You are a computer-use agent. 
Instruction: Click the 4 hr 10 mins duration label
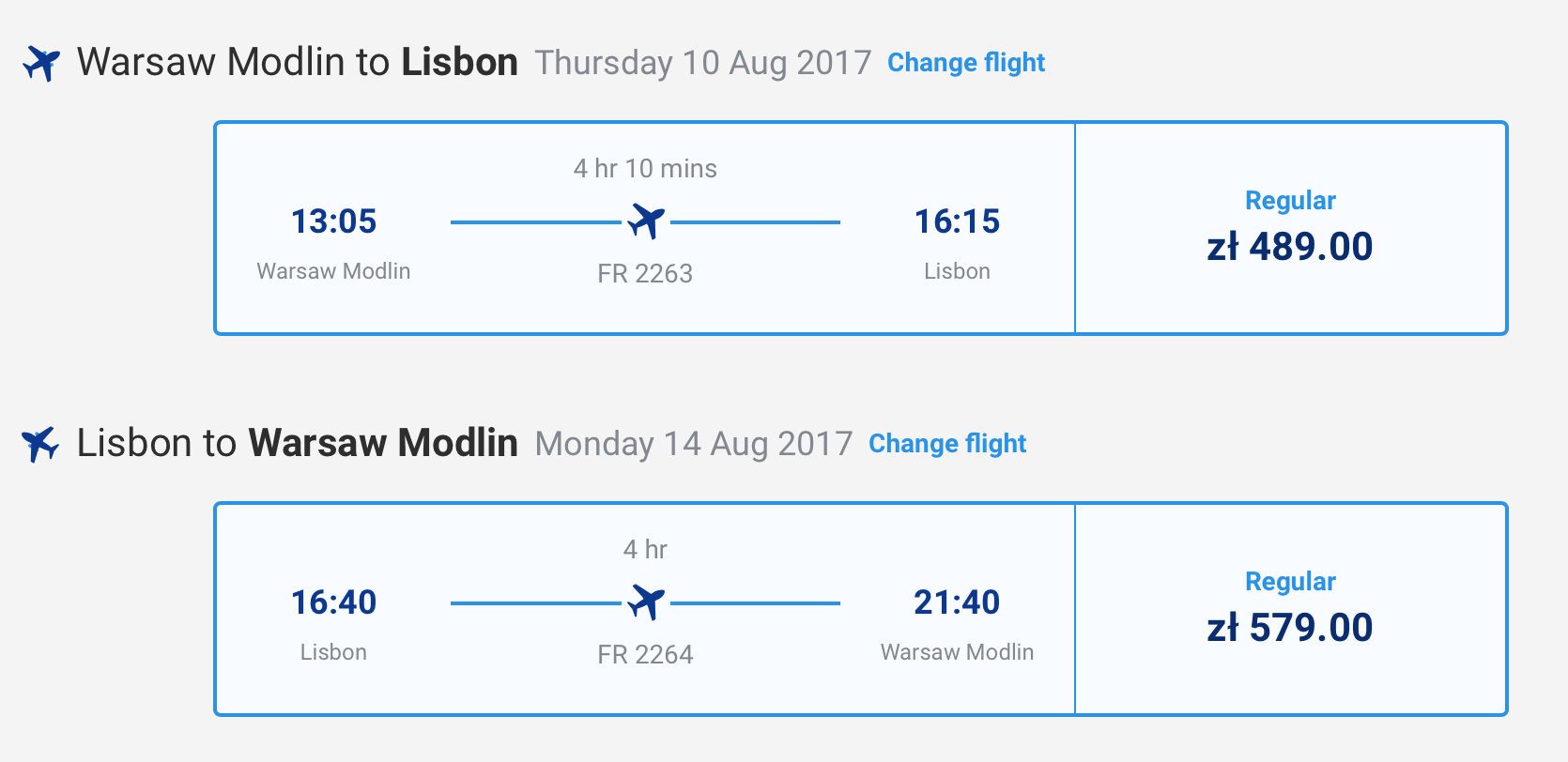[x=645, y=169]
